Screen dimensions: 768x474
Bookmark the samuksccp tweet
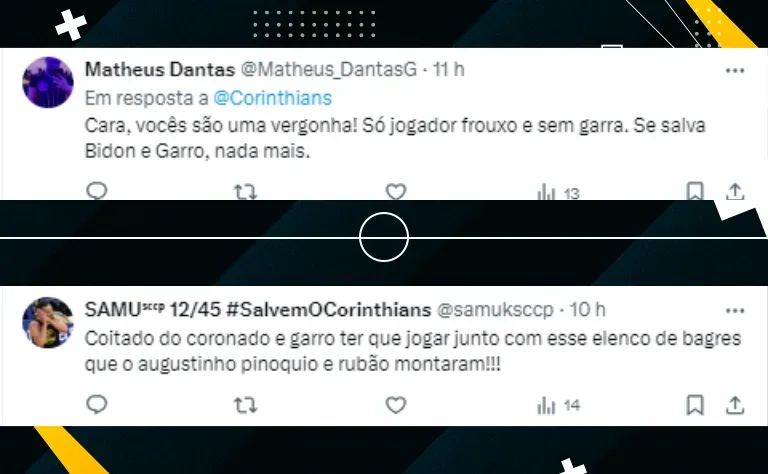pyautogui.click(x=695, y=405)
